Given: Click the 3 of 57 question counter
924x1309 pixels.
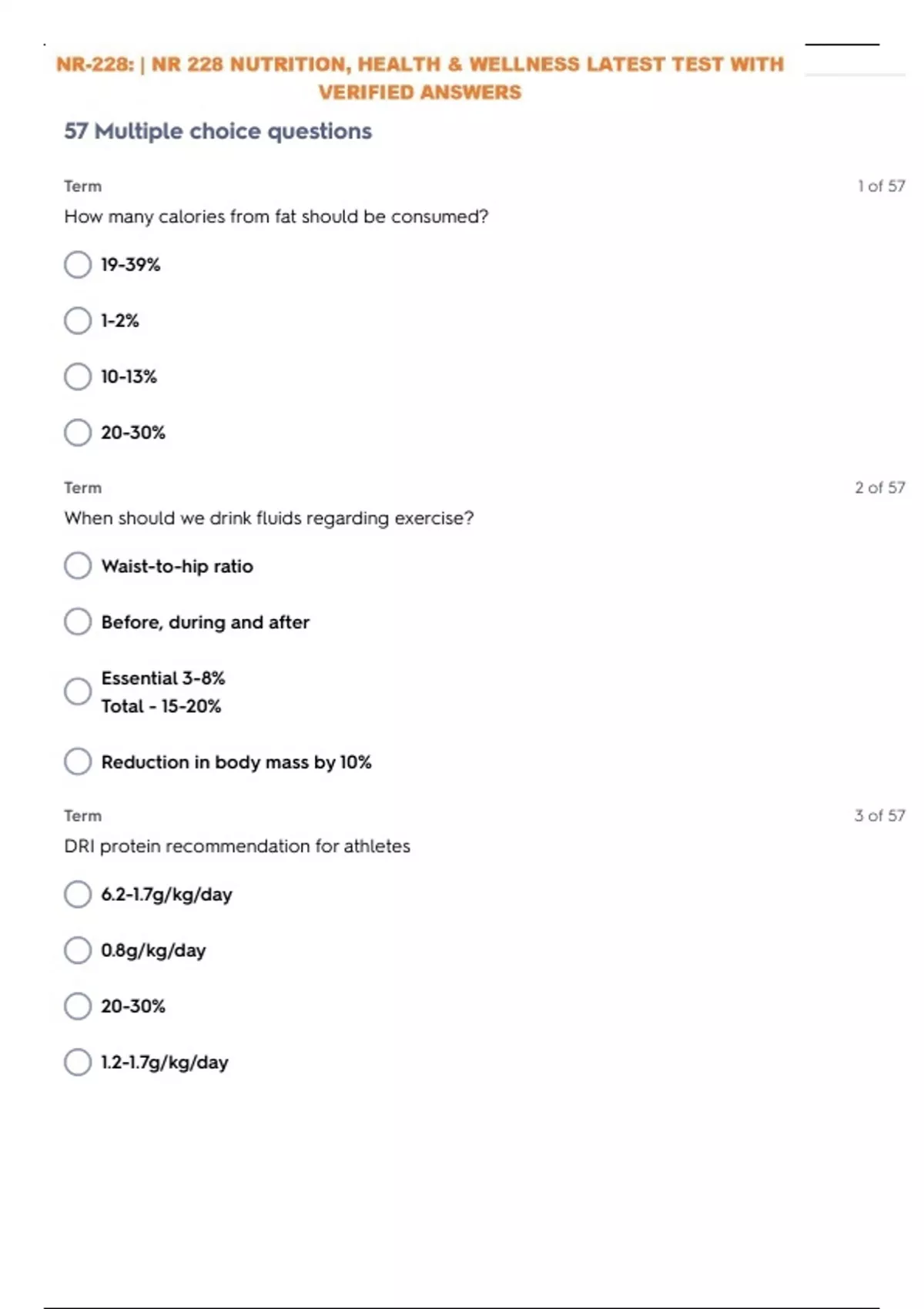Looking at the screenshot, I should coord(879,816).
